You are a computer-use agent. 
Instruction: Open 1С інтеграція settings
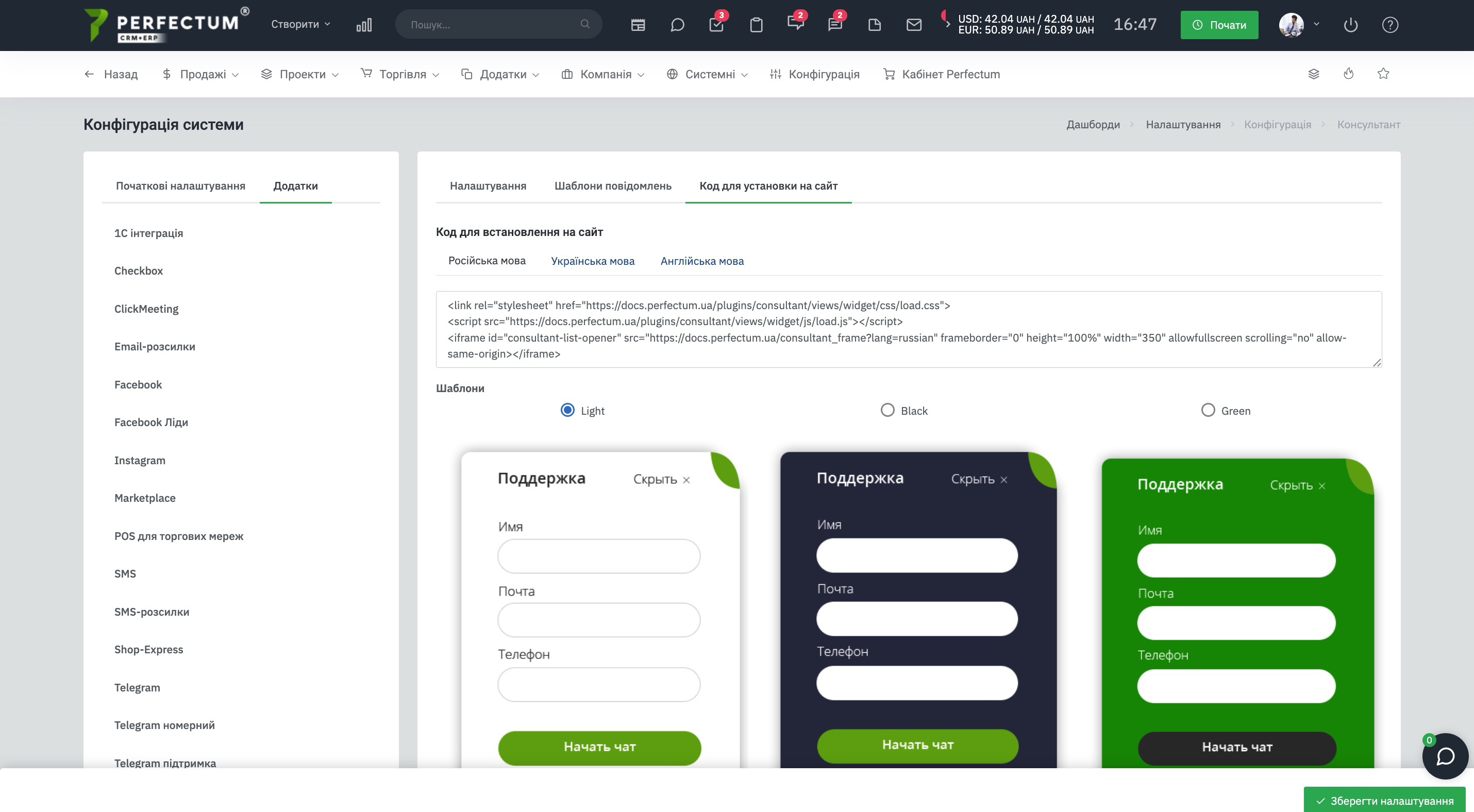[x=149, y=233]
